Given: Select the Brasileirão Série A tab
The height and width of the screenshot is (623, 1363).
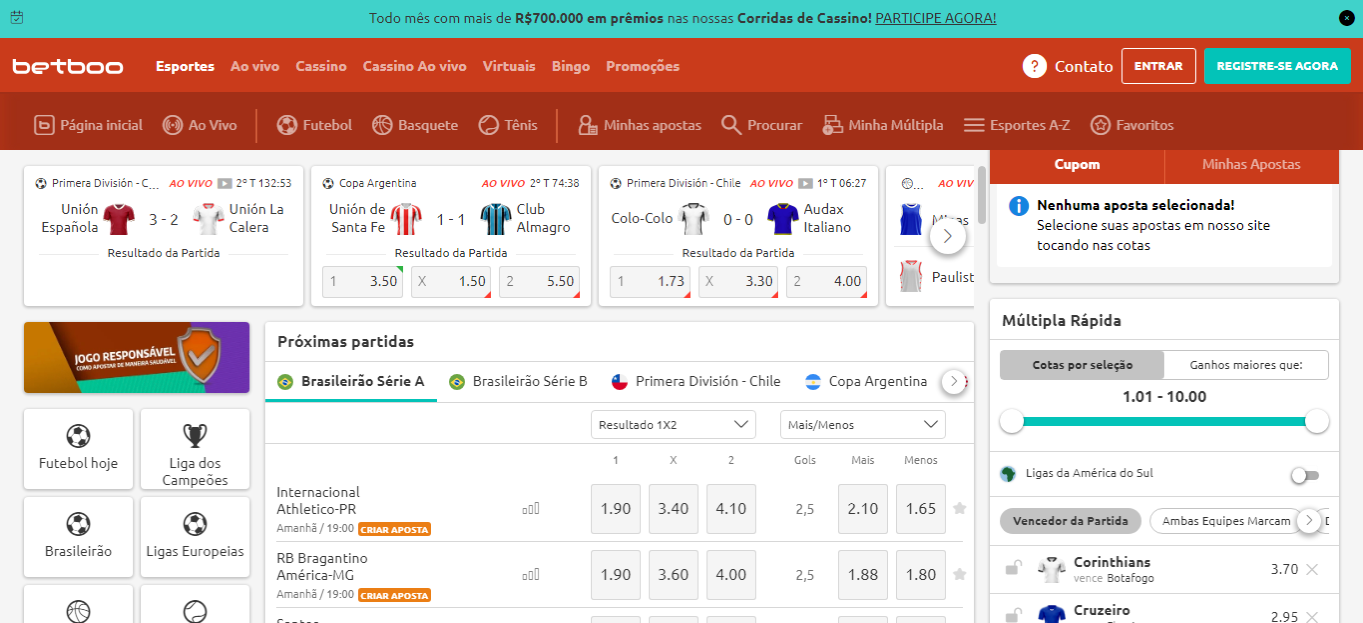Looking at the screenshot, I should pyautogui.click(x=351, y=381).
